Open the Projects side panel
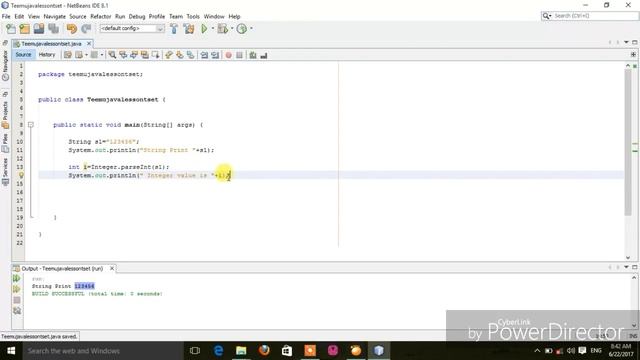 tap(5, 114)
